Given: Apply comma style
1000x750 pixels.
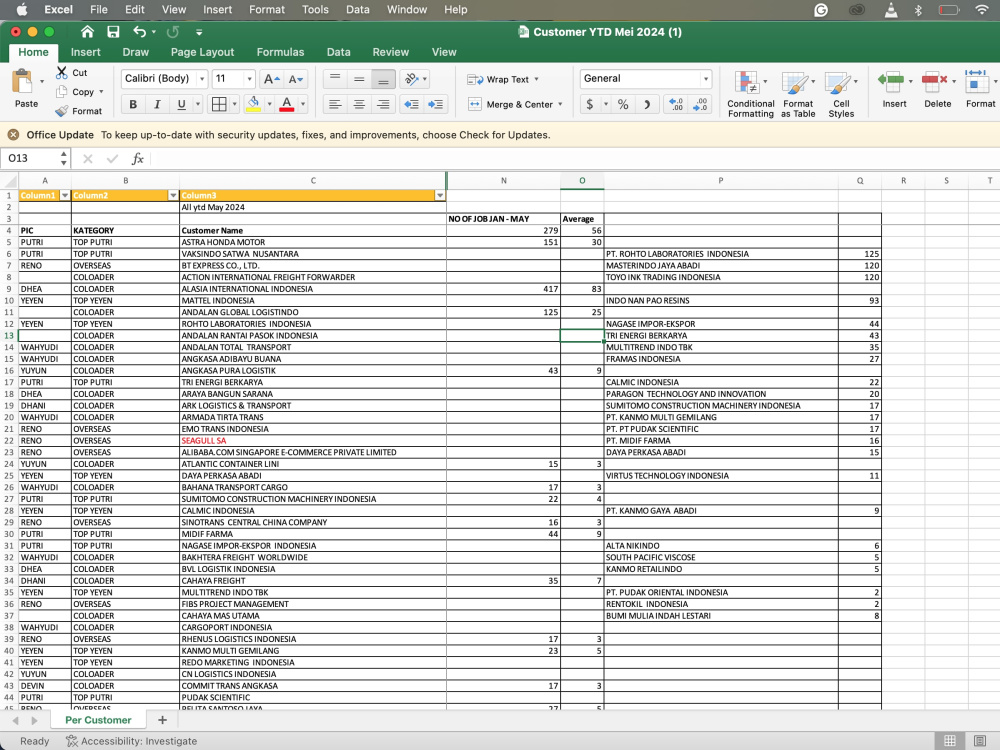Looking at the screenshot, I should tap(647, 104).
